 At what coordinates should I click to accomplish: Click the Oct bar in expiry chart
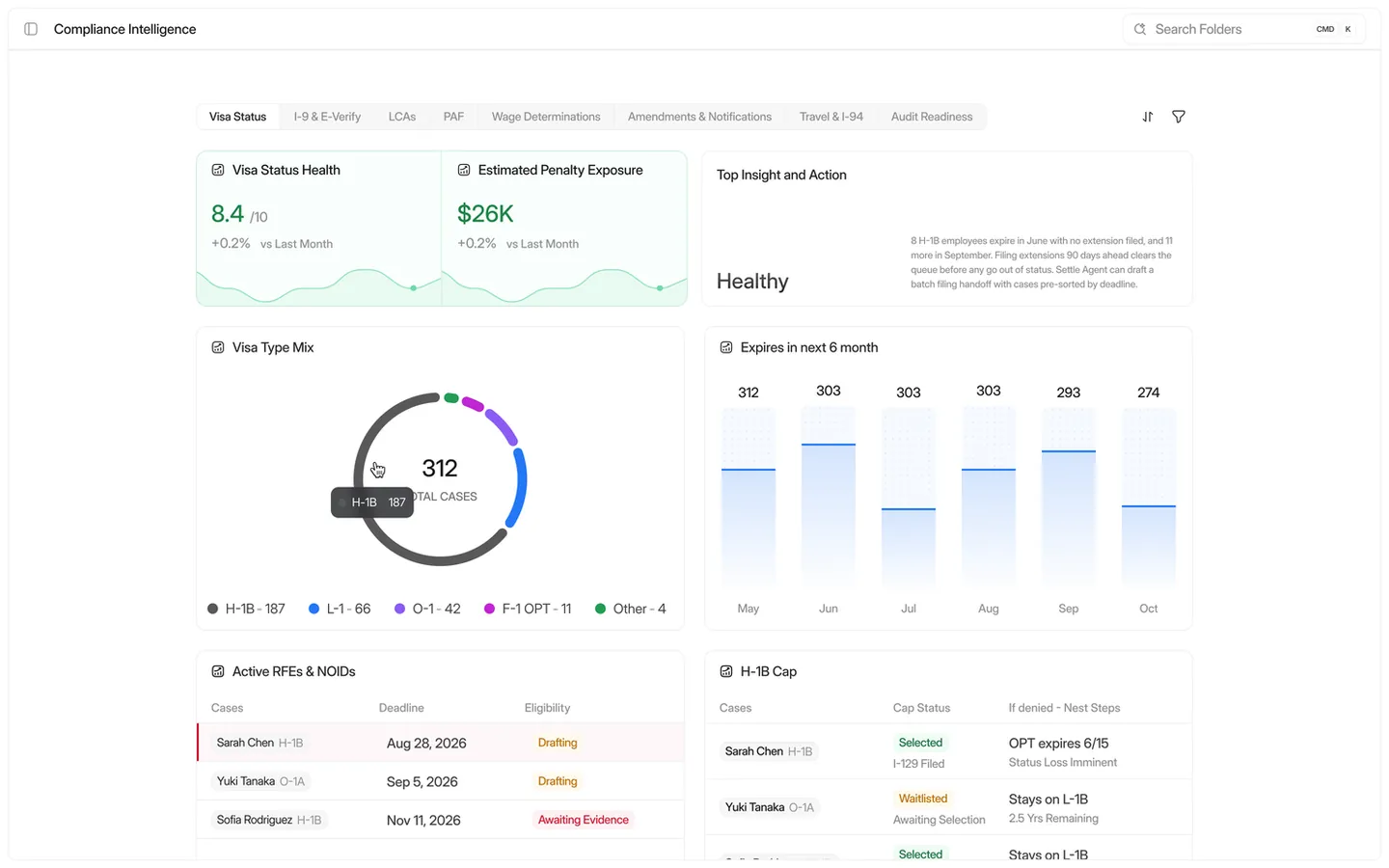click(1149, 546)
